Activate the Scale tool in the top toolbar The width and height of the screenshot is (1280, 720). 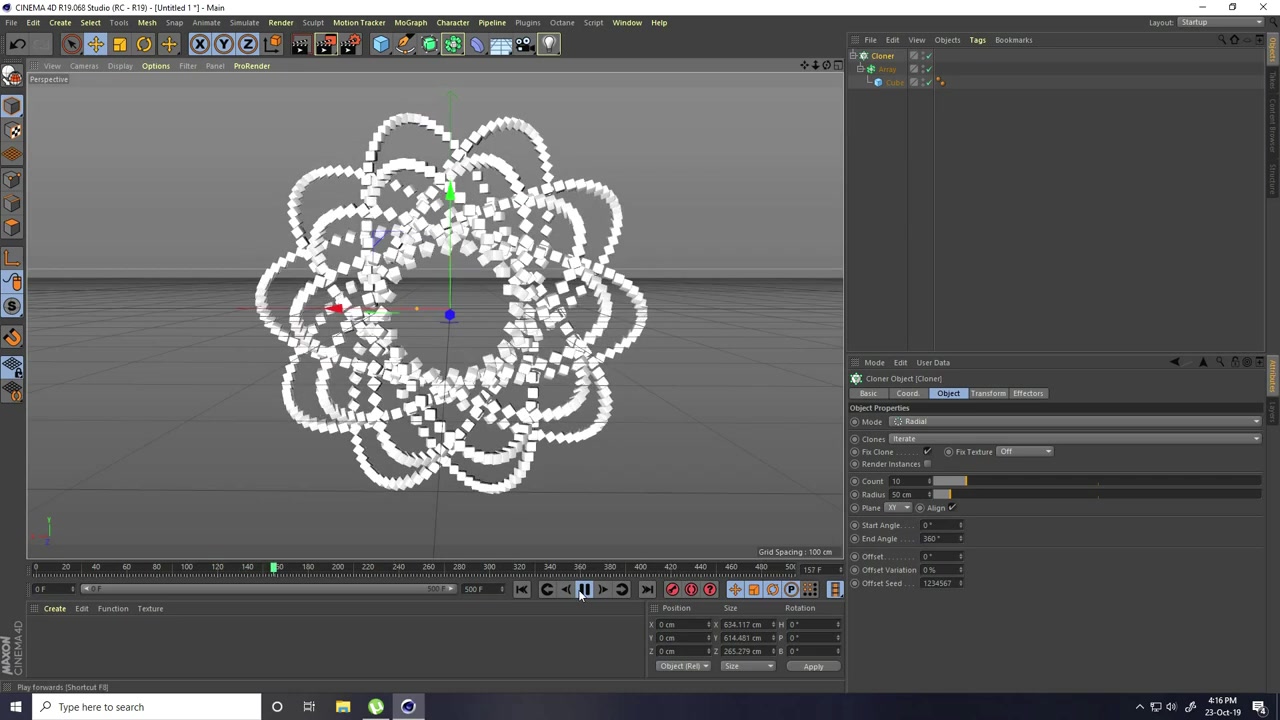[x=120, y=44]
